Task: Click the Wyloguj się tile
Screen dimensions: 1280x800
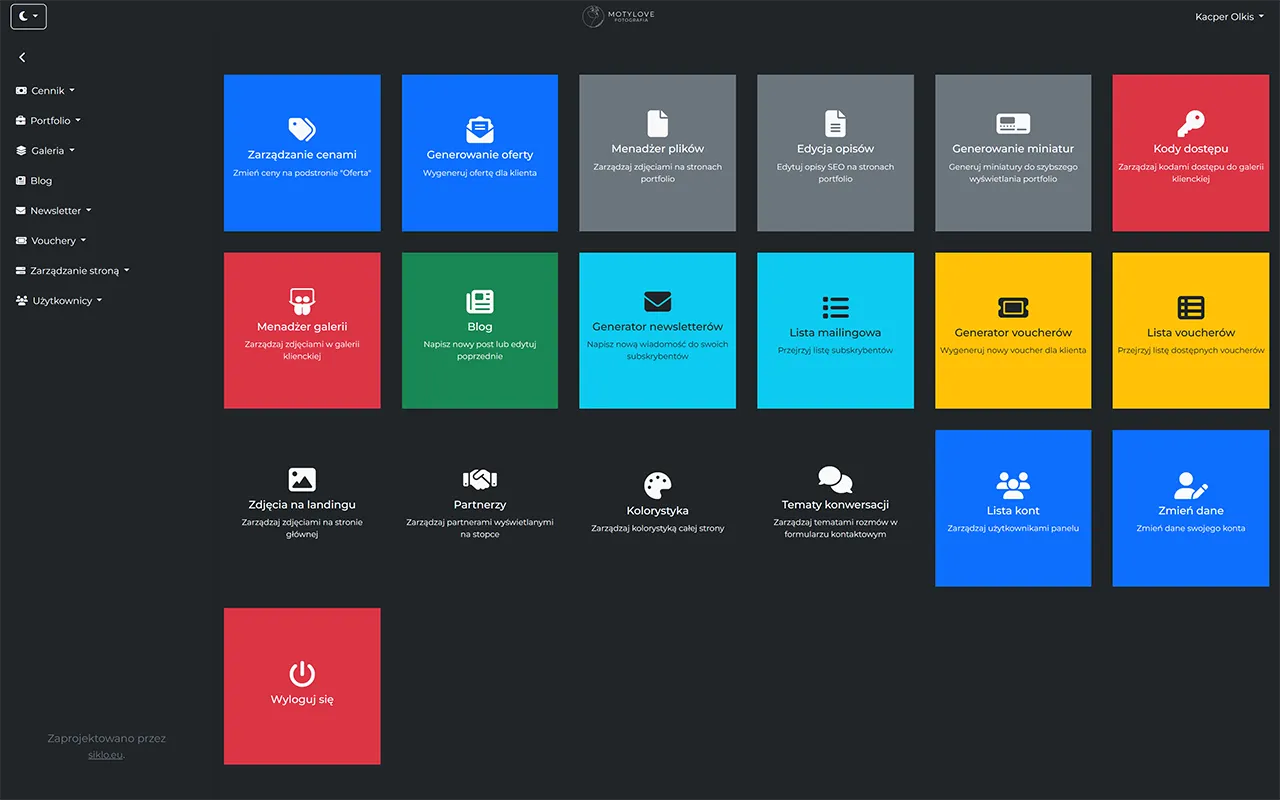Action: coord(302,686)
